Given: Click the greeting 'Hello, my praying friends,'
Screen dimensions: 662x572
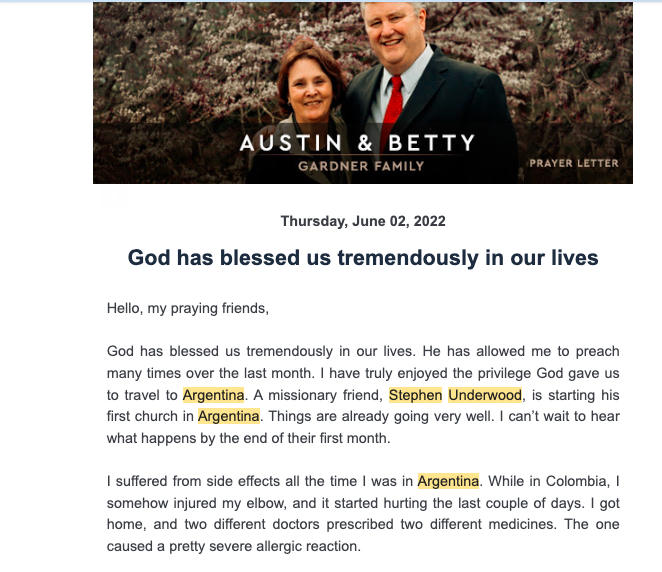Looking at the screenshot, I should tap(188, 308).
